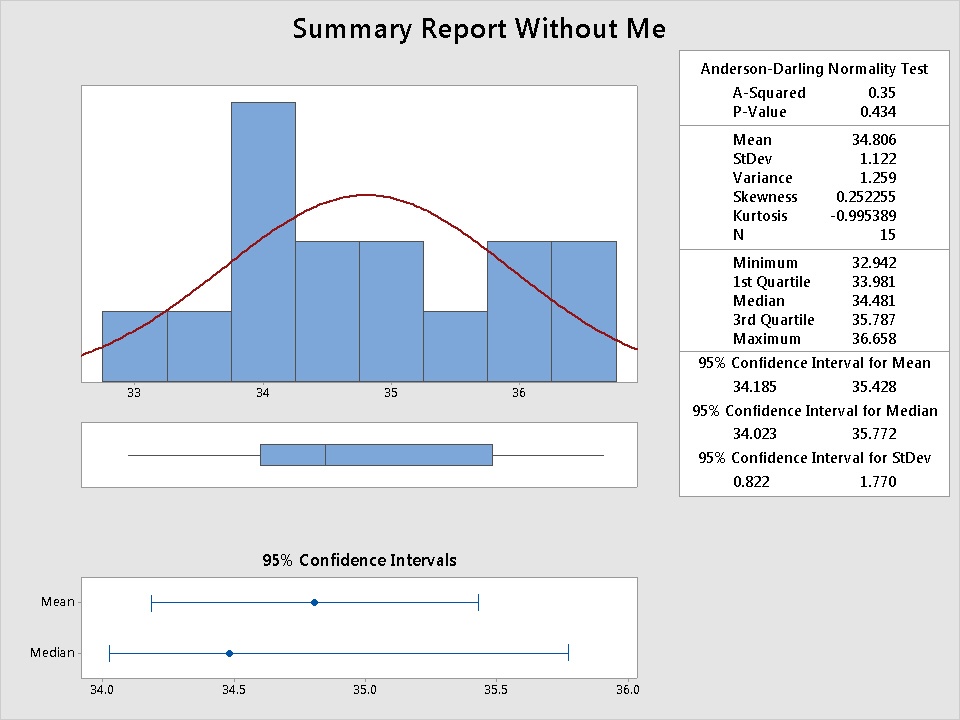
Task: Select the 35.5 tick label on interval axis
Action: (x=496, y=689)
